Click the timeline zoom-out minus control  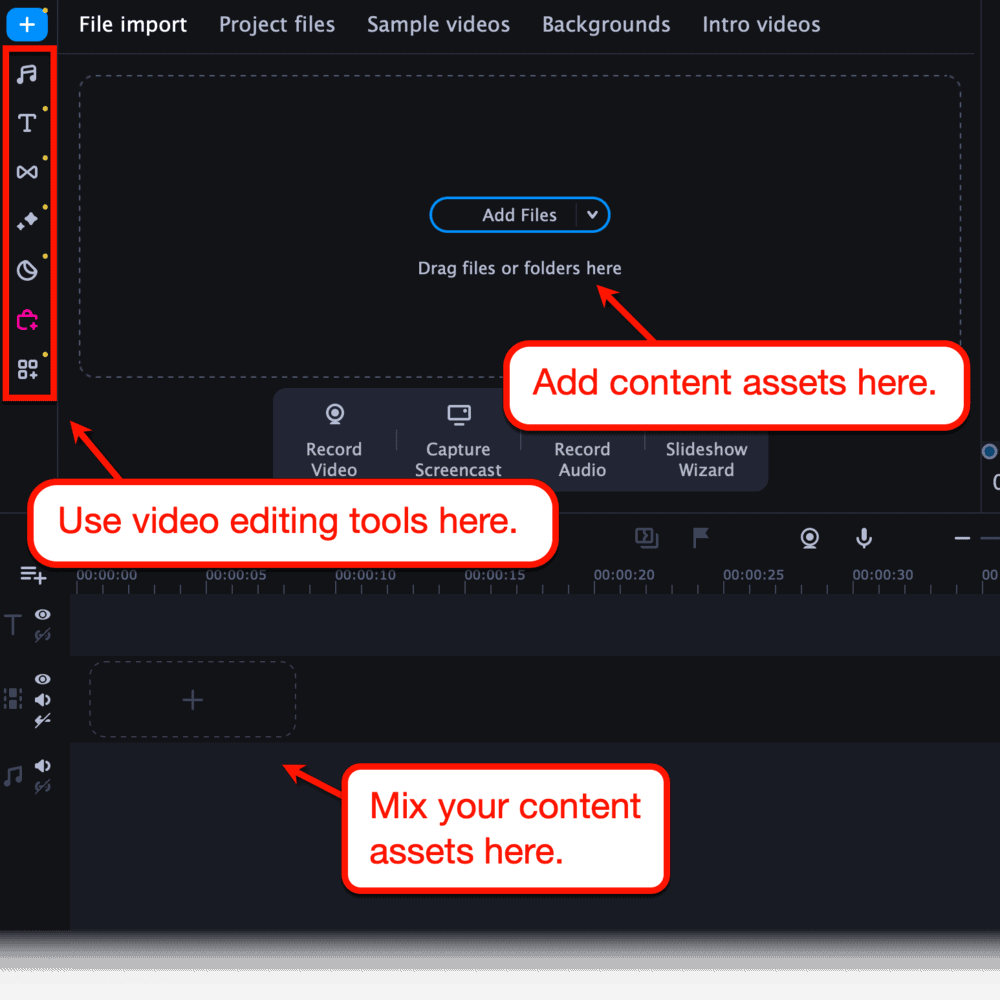click(960, 538)
